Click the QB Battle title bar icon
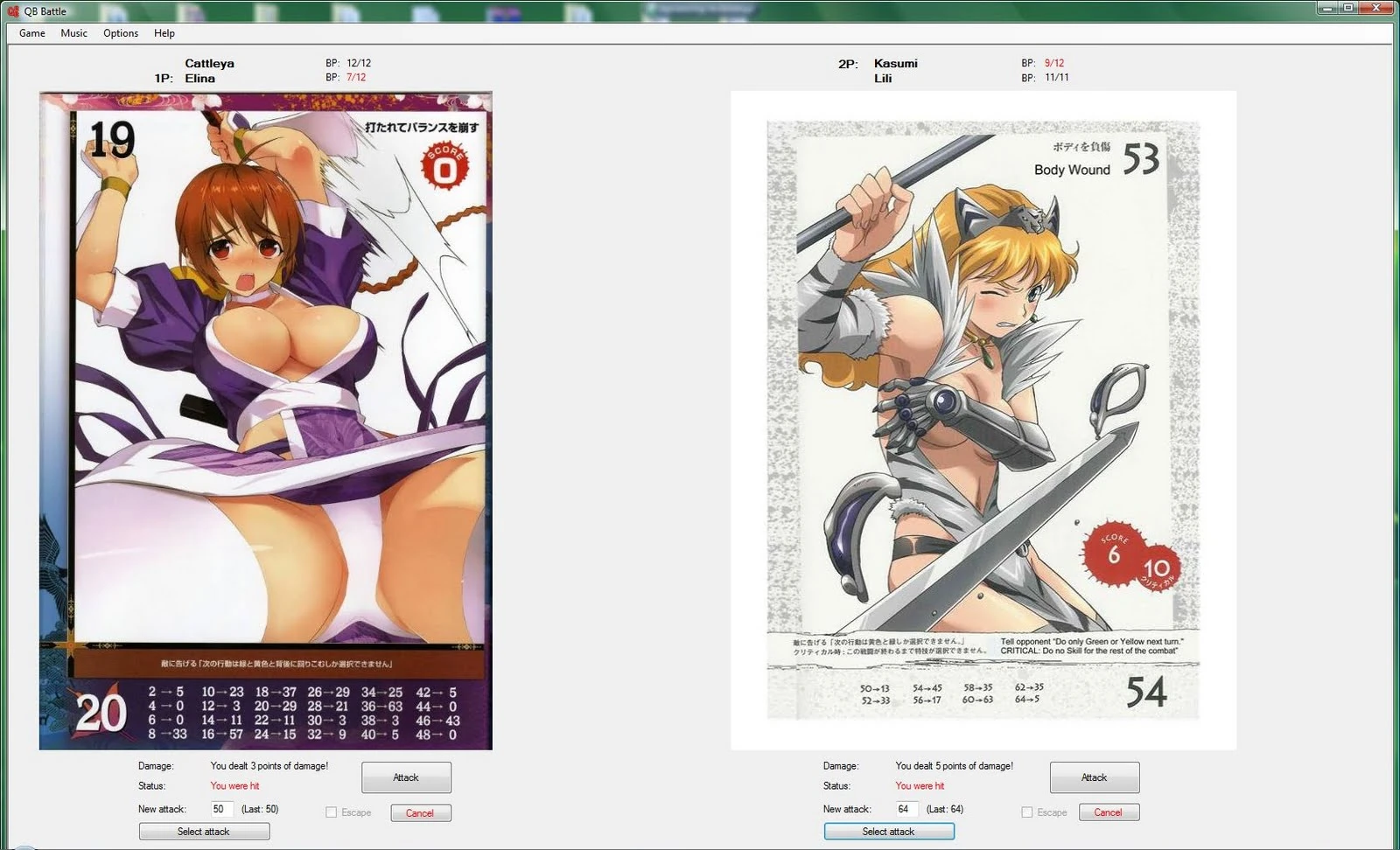This screenshot has width=1400, height=850. tap(13, 11)
